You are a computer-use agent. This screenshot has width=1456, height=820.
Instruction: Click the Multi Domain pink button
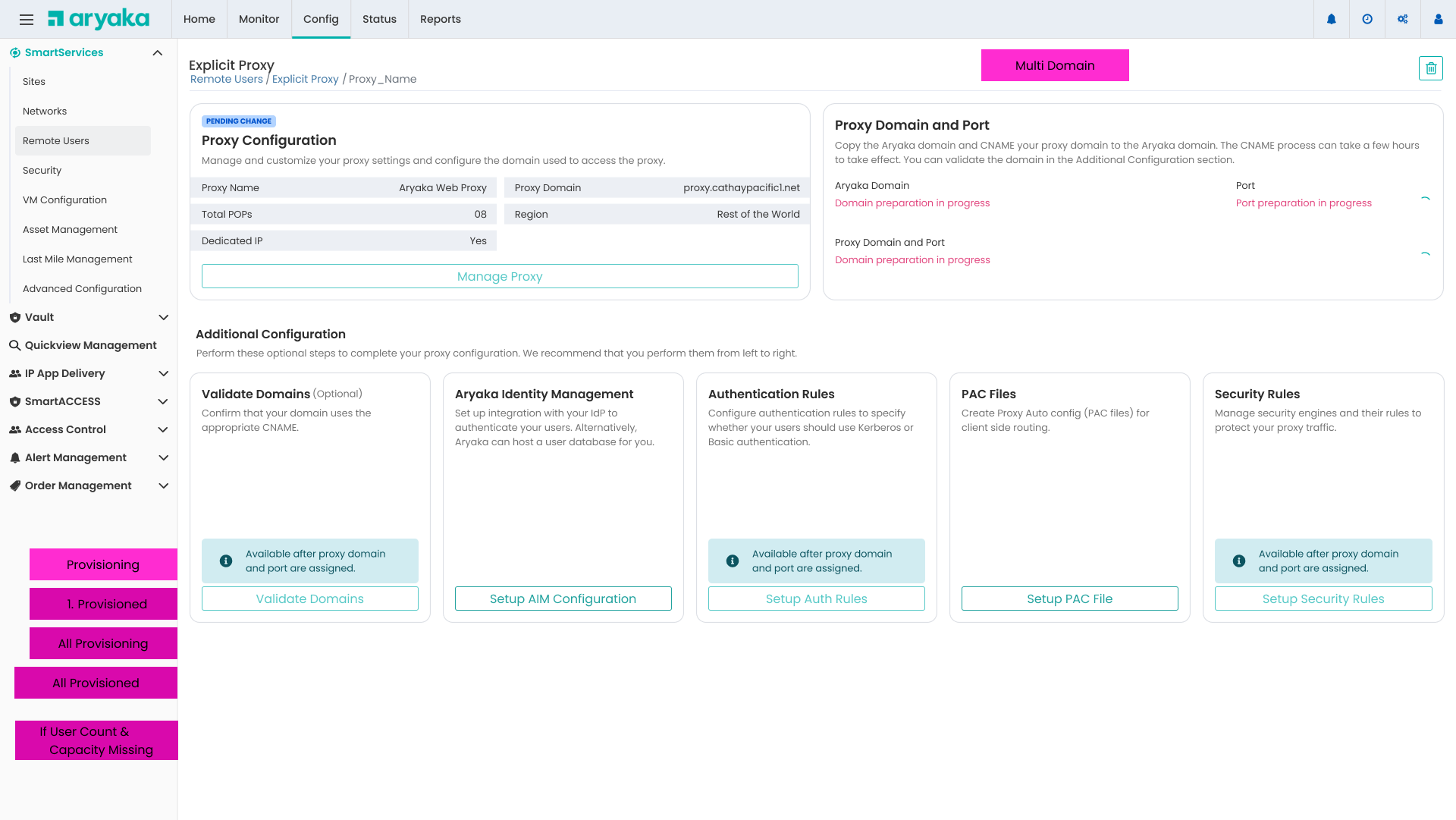point(1054,66)
